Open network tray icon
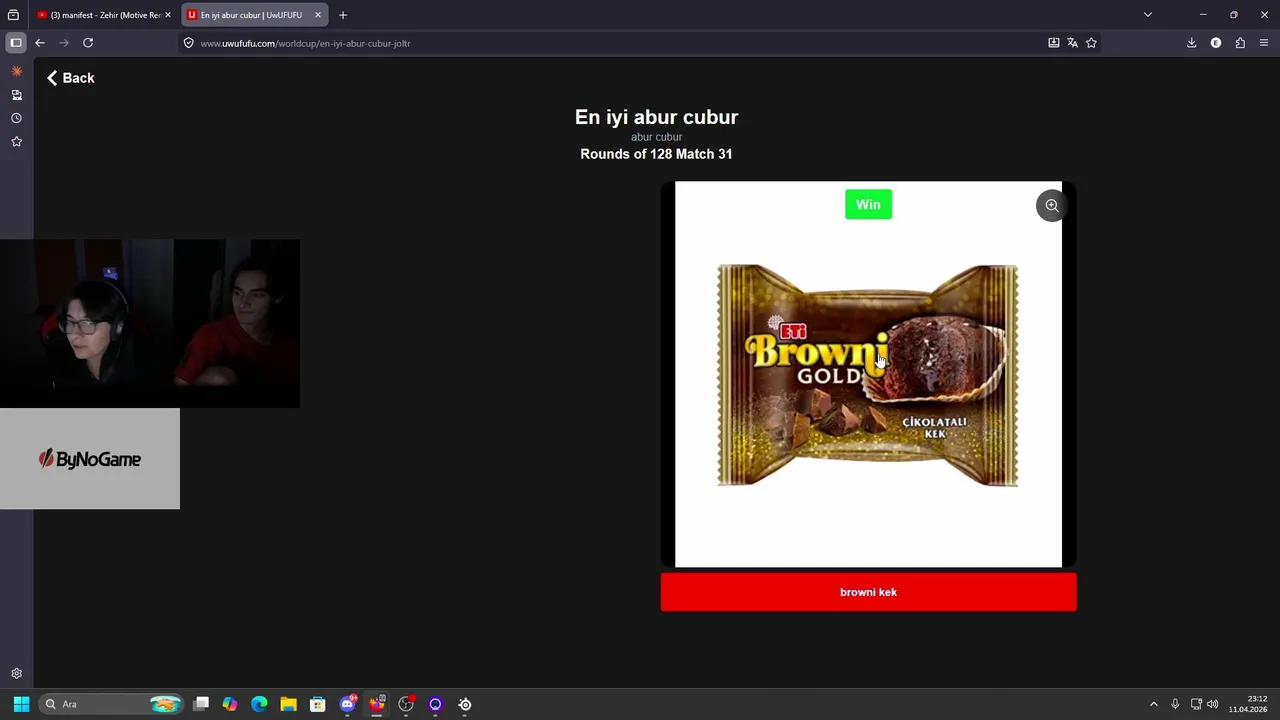The image size is (1280, 720). pyautogui.click(x=1196, y=704)
